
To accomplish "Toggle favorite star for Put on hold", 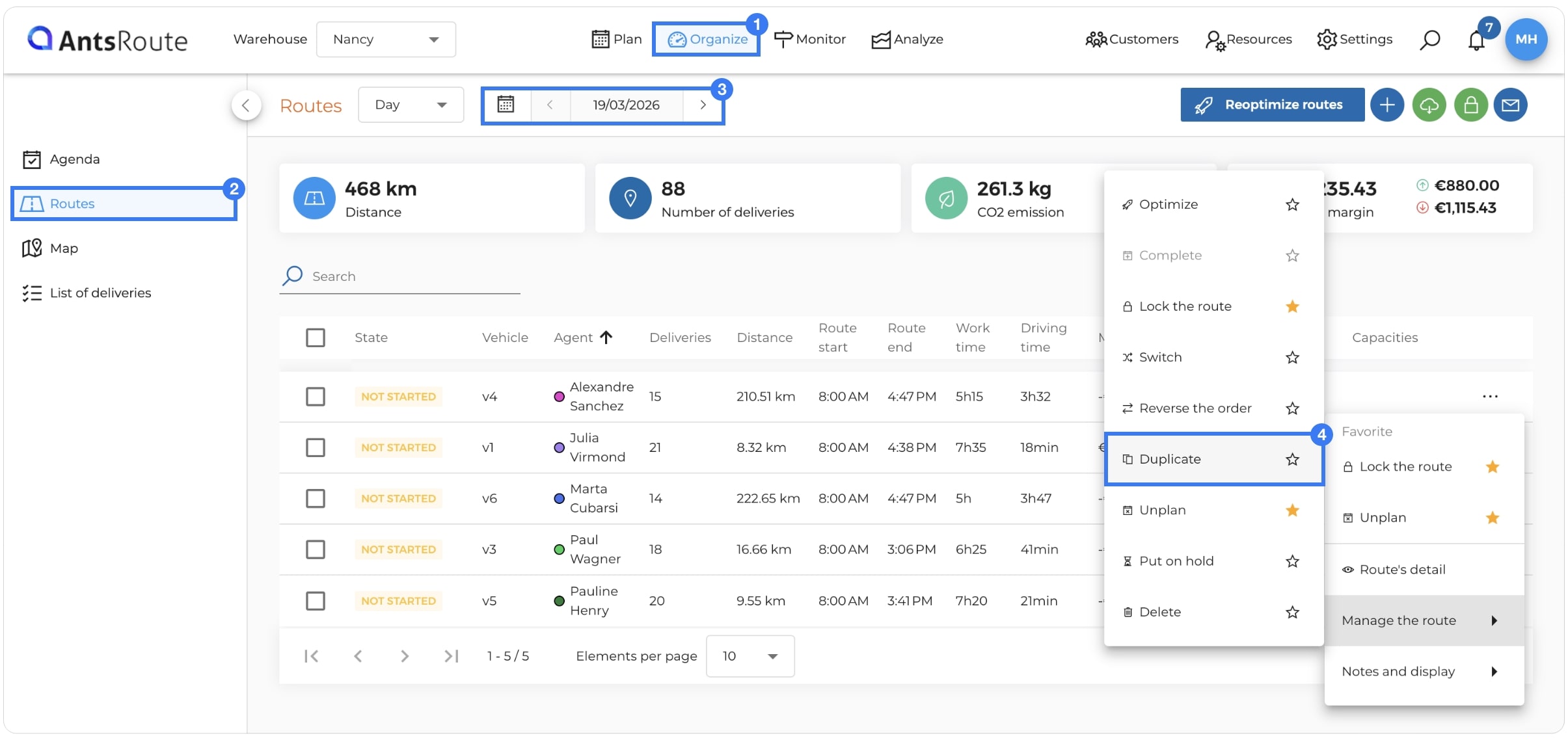I will pos(1292,561).
